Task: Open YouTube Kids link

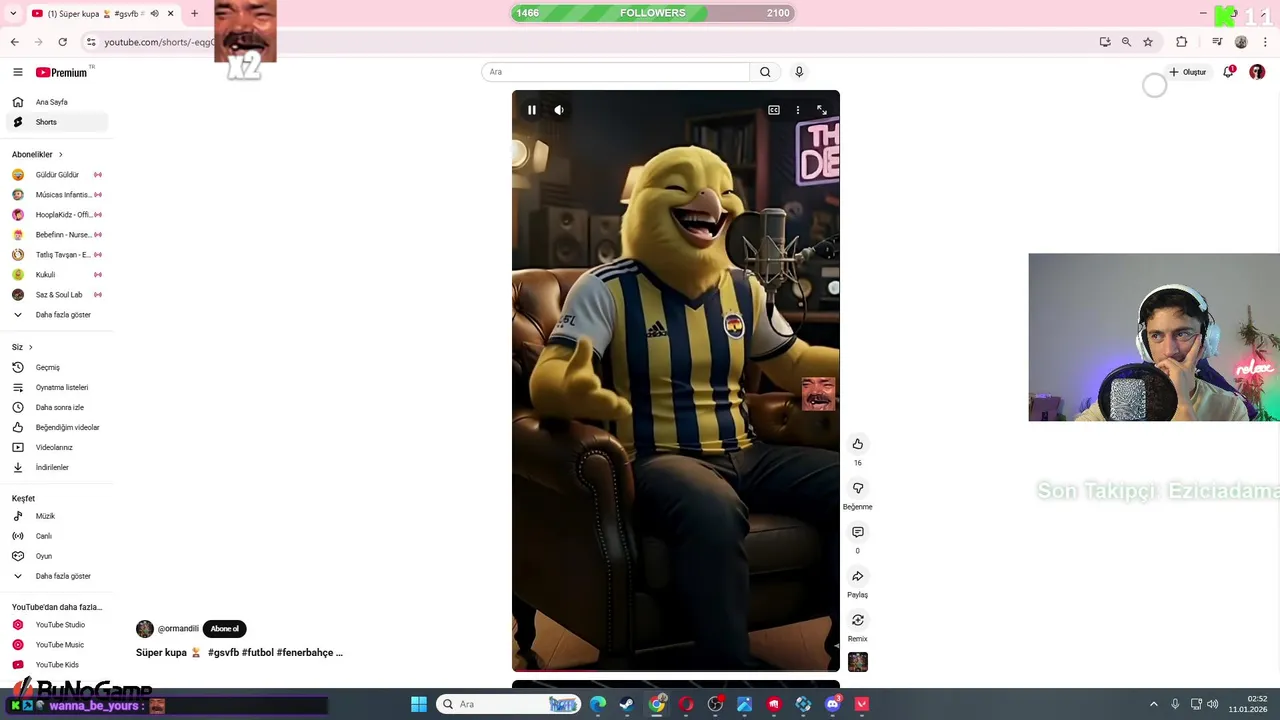Action: click(57, 665)
